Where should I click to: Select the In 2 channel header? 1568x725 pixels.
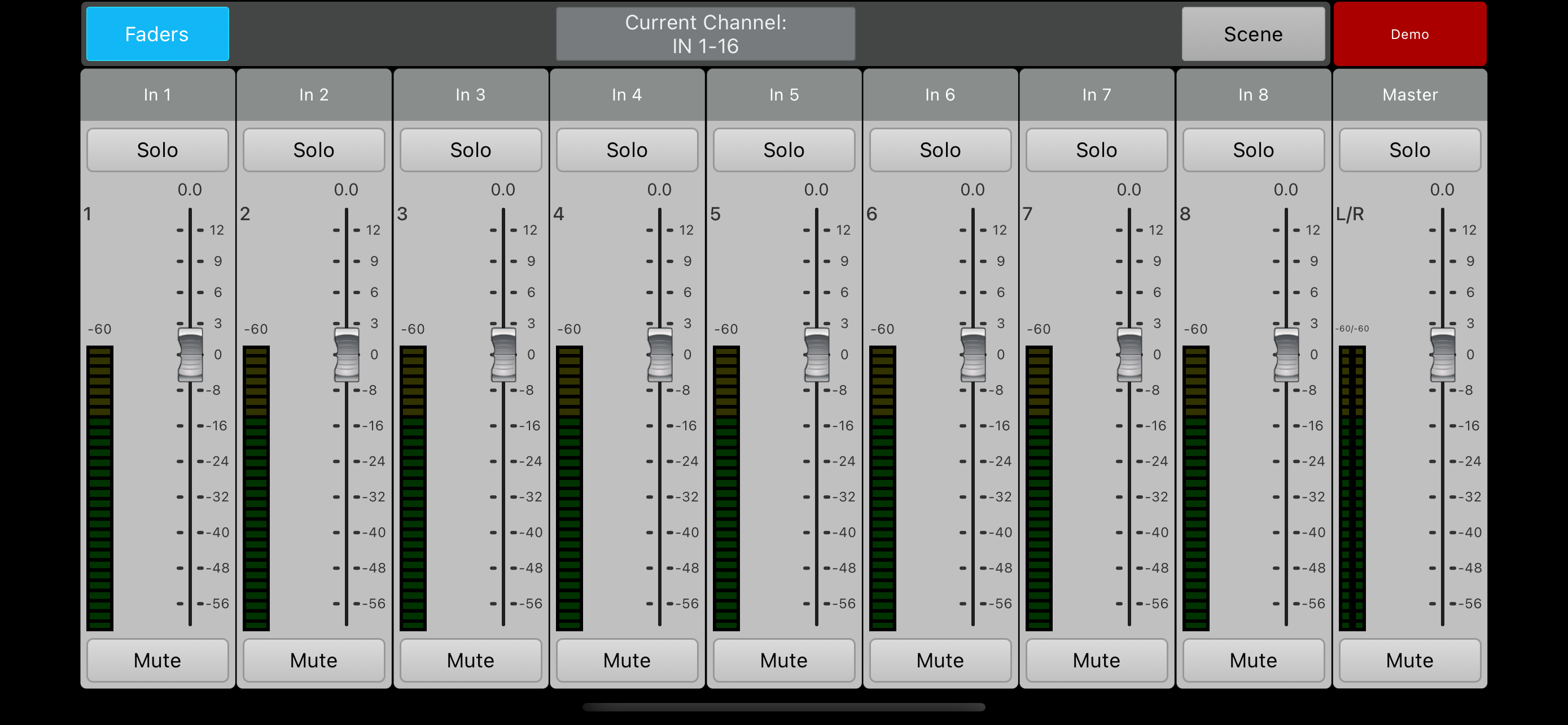pos(314,95)
